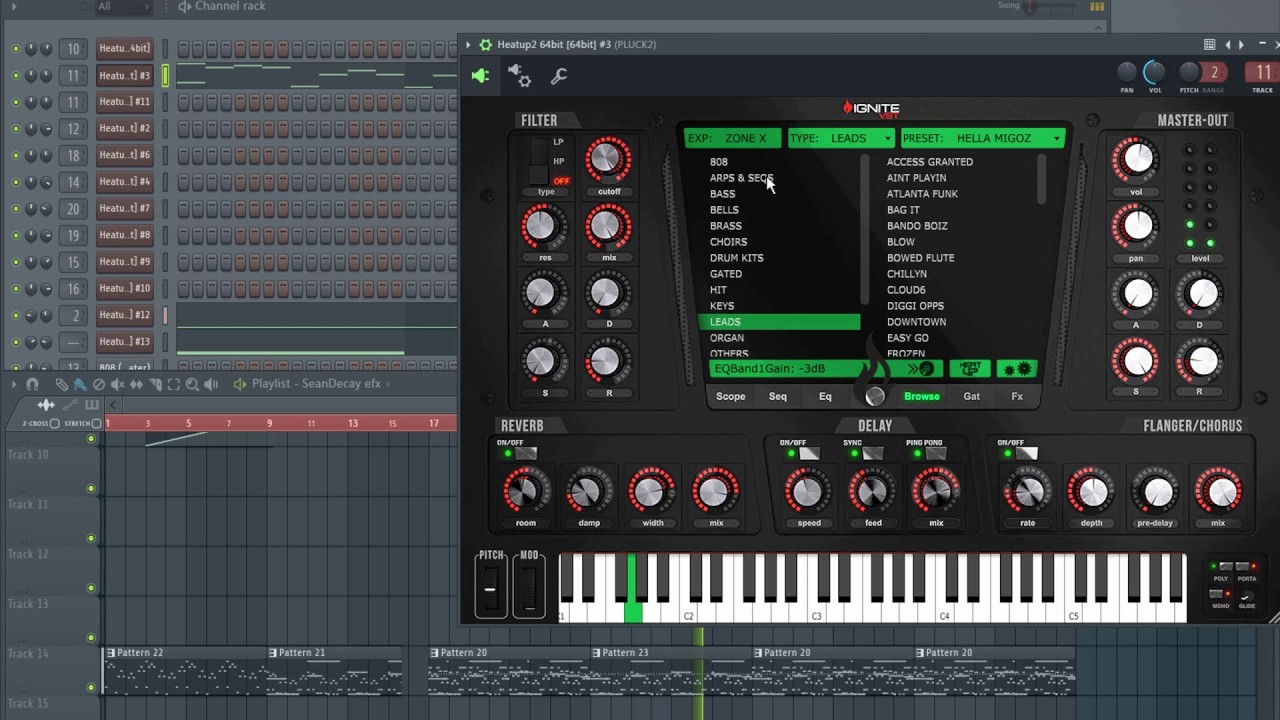
Task: Select the Pattern 23 clip on Track 14
Action: tap(672, 671)
